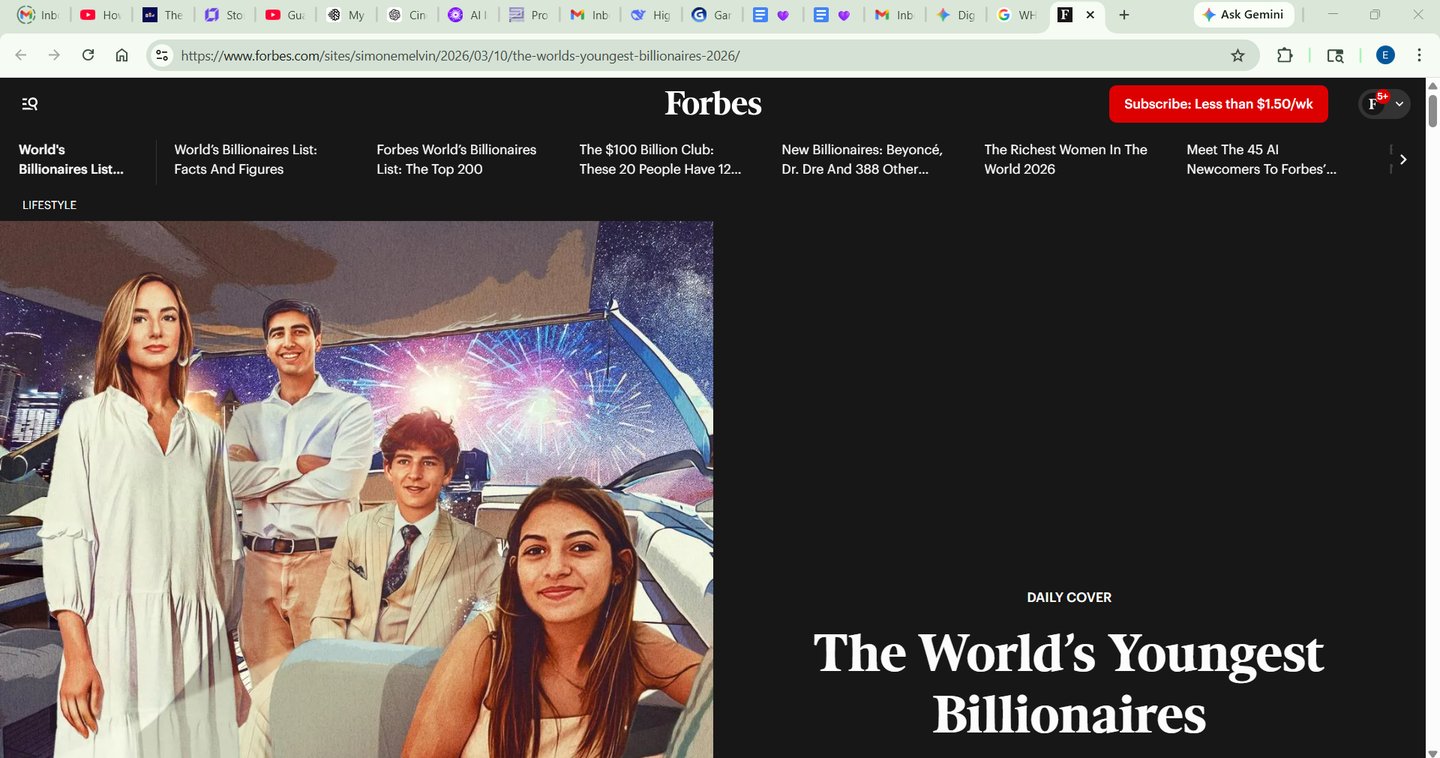Open Chrome three-dot menu
The width and height of the screenshot is (1440, 758).
click(x=1419, y=56)
